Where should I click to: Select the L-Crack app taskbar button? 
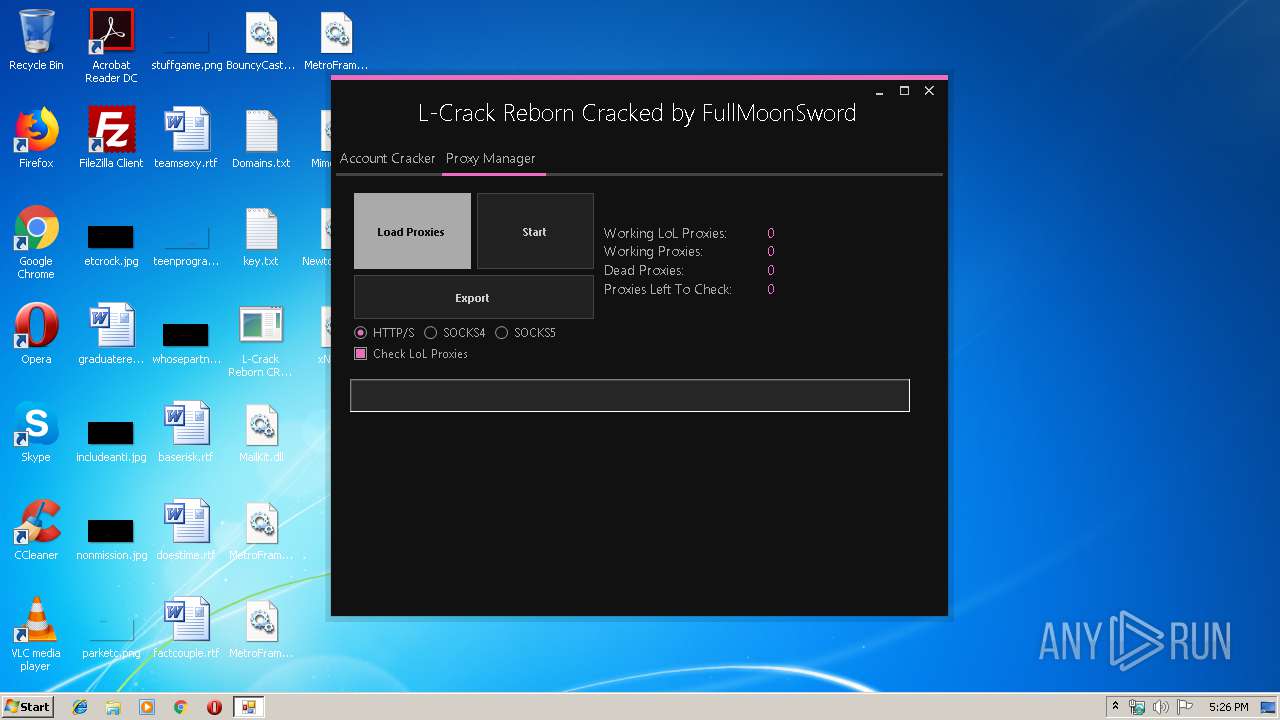(x=248, y=707)
